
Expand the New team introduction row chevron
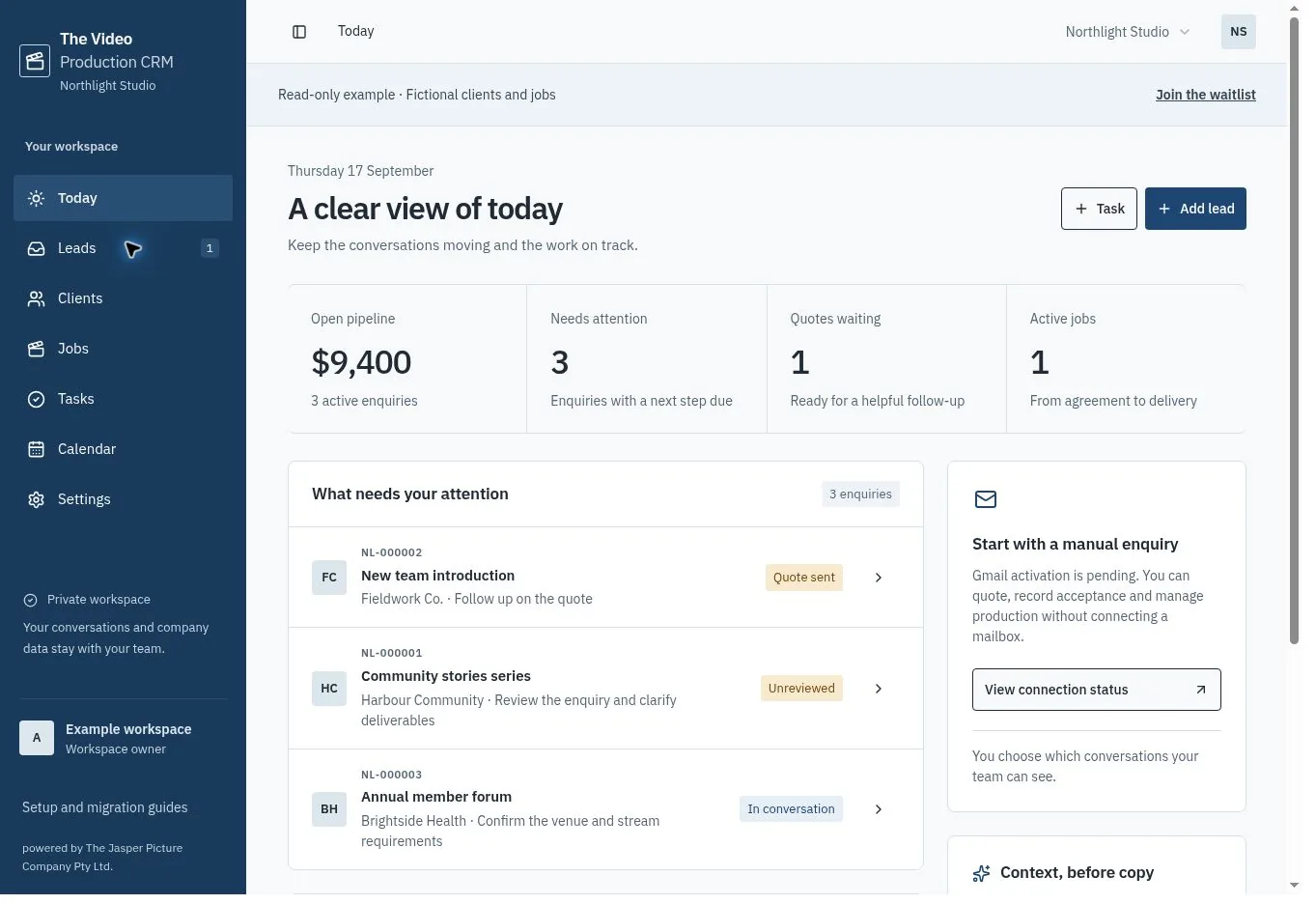[x=879, y=578]
